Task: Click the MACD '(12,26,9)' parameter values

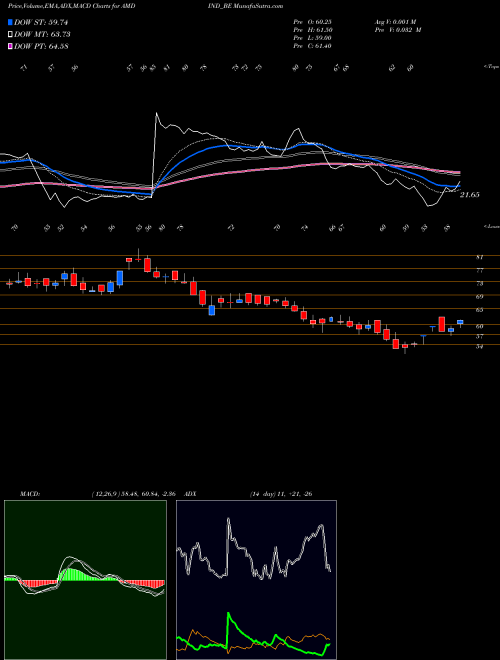Action: pos(105,494)
